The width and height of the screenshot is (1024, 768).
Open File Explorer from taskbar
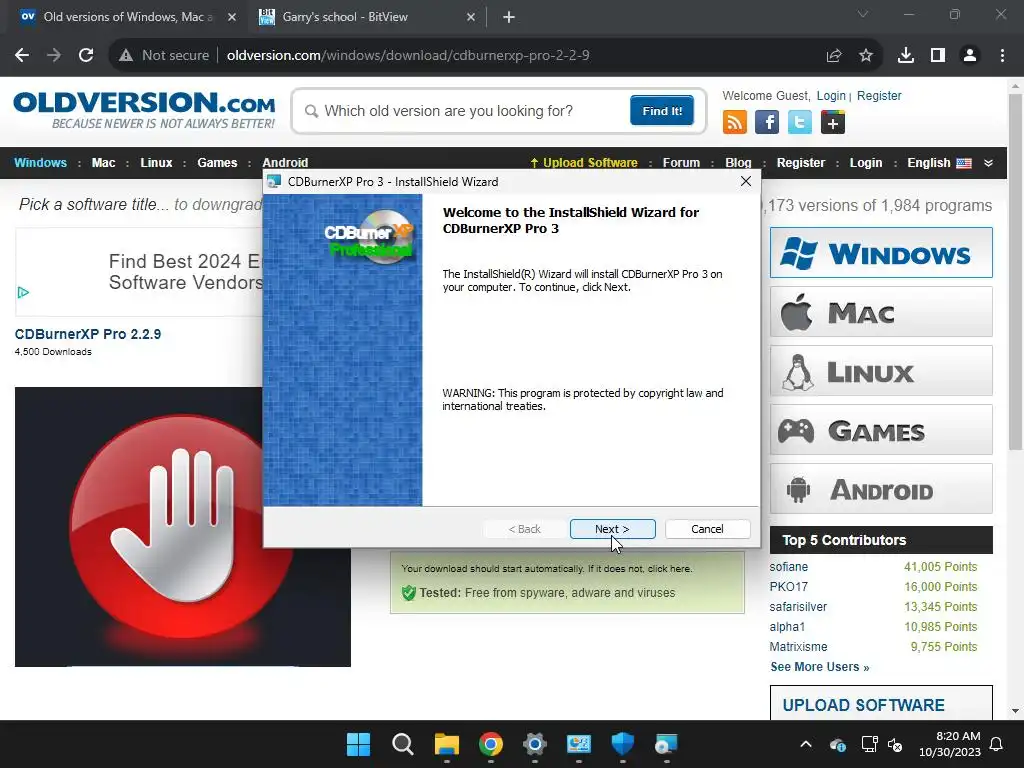coord(447,744)
